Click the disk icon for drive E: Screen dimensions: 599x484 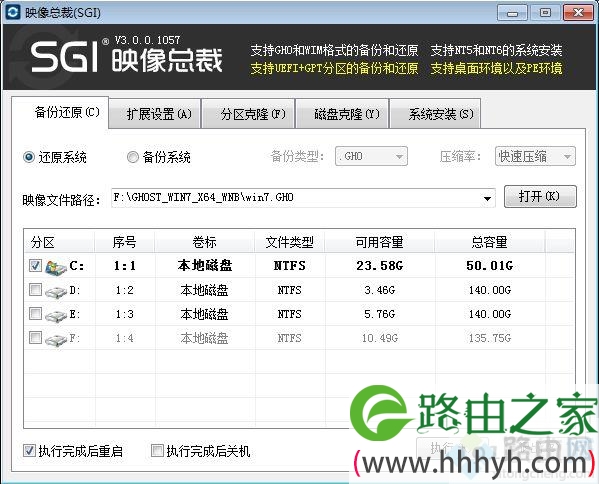tap(56, 316)
